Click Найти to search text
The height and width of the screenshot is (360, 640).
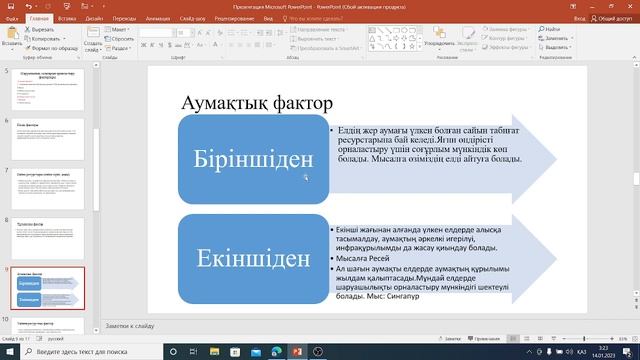(x=549, y=29)
